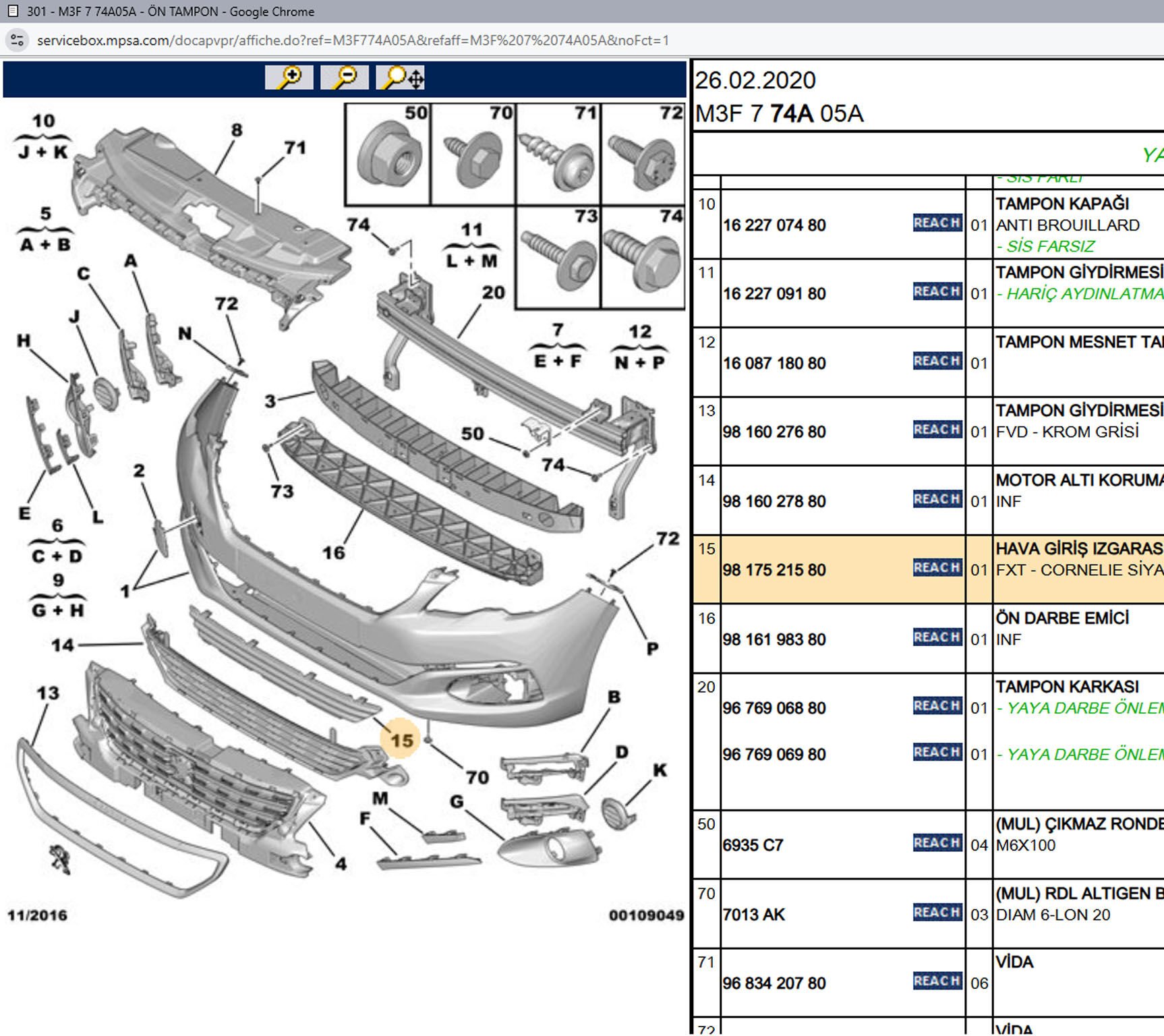This screenshot has height=1036, width=1164.
Task: Click the zoom in magnifier icon
Action: click(x=289, y=78)
